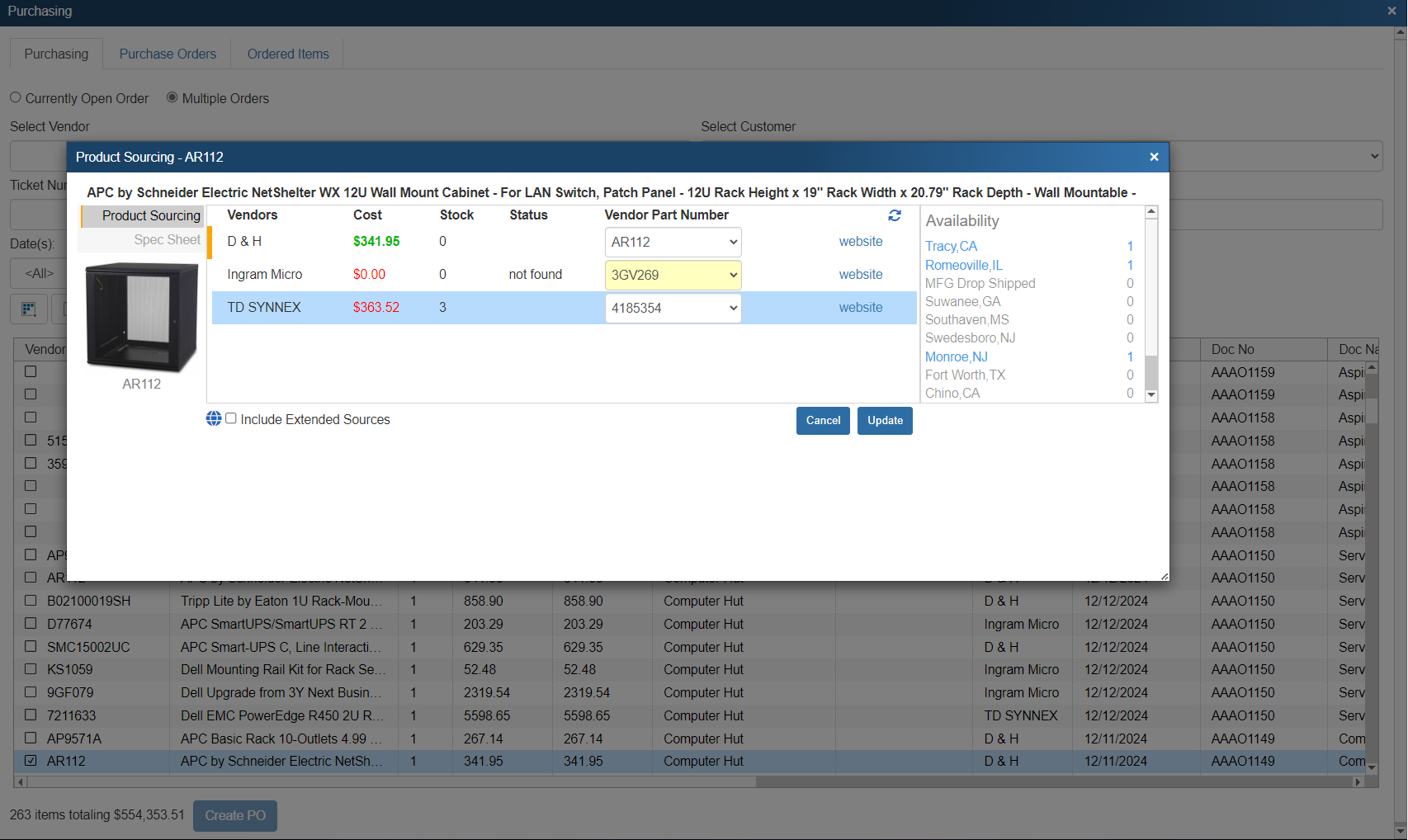Switch to the Spec Sheet tab

[167, 240]
